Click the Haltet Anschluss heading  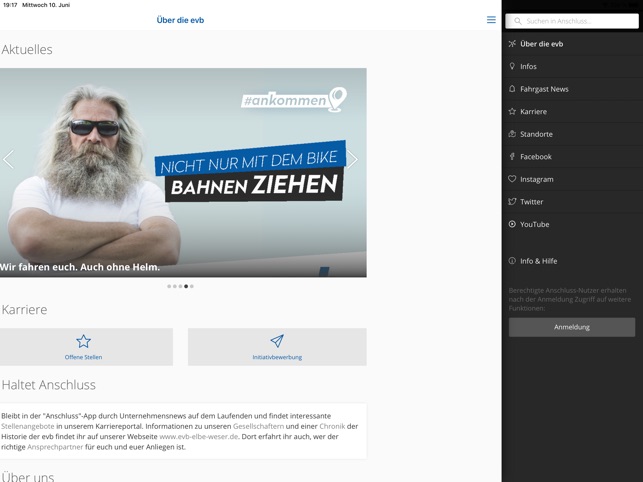point(48,385)
